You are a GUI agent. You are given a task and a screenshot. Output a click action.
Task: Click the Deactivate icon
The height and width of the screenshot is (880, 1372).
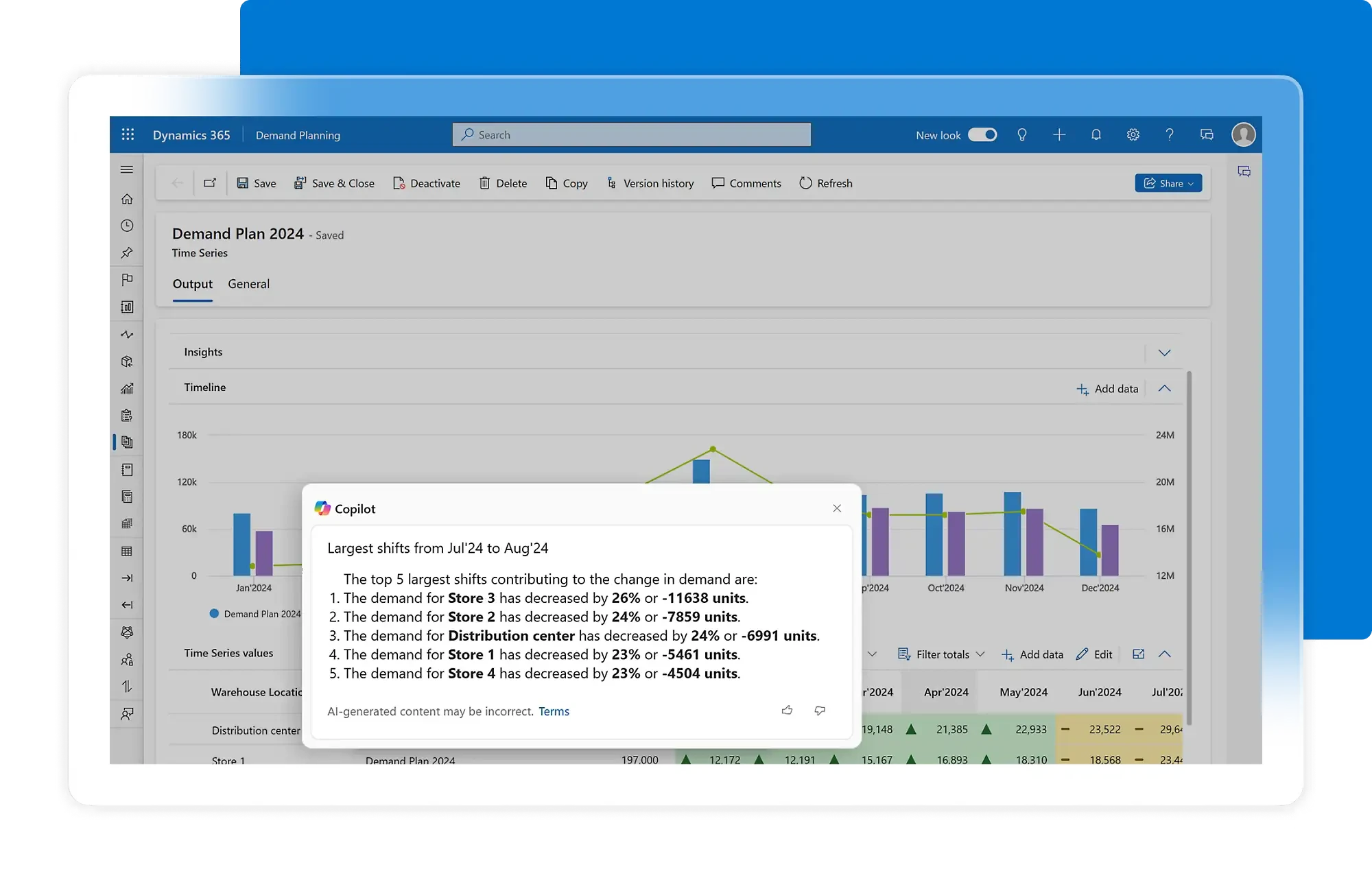click(399, 183)
